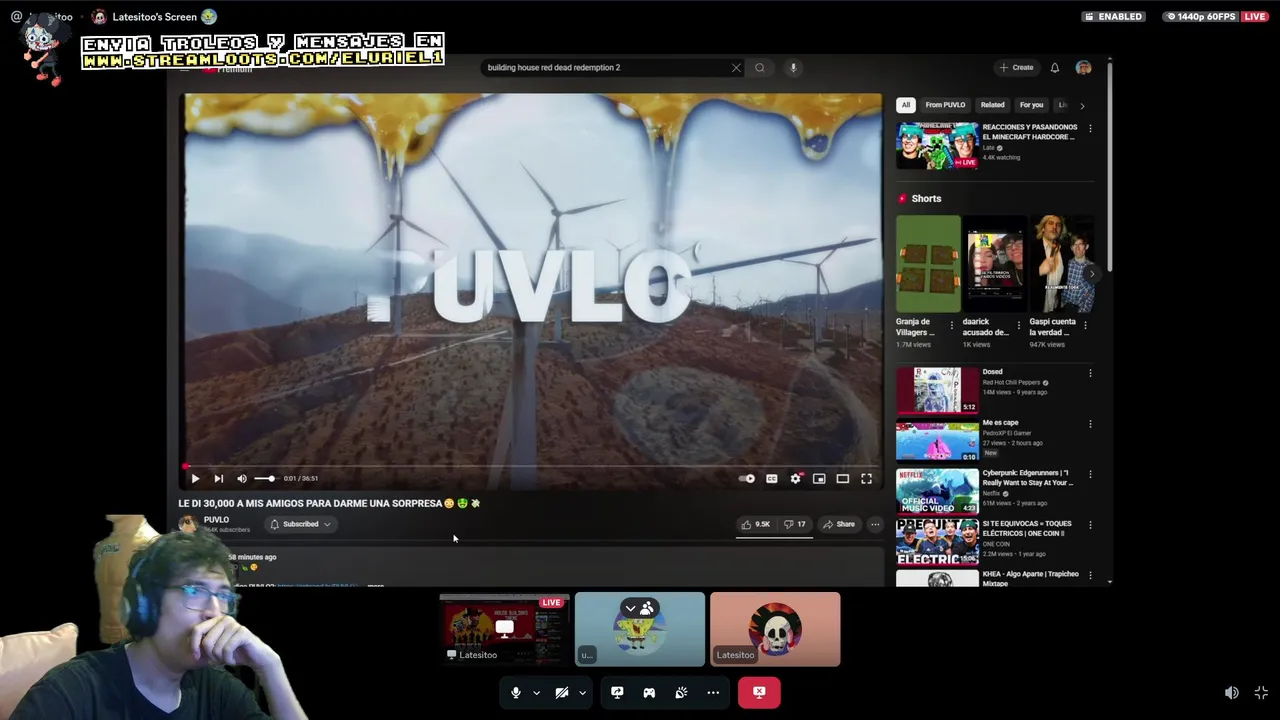Toggle closed captions (CC) button

(x=771, y=479)
